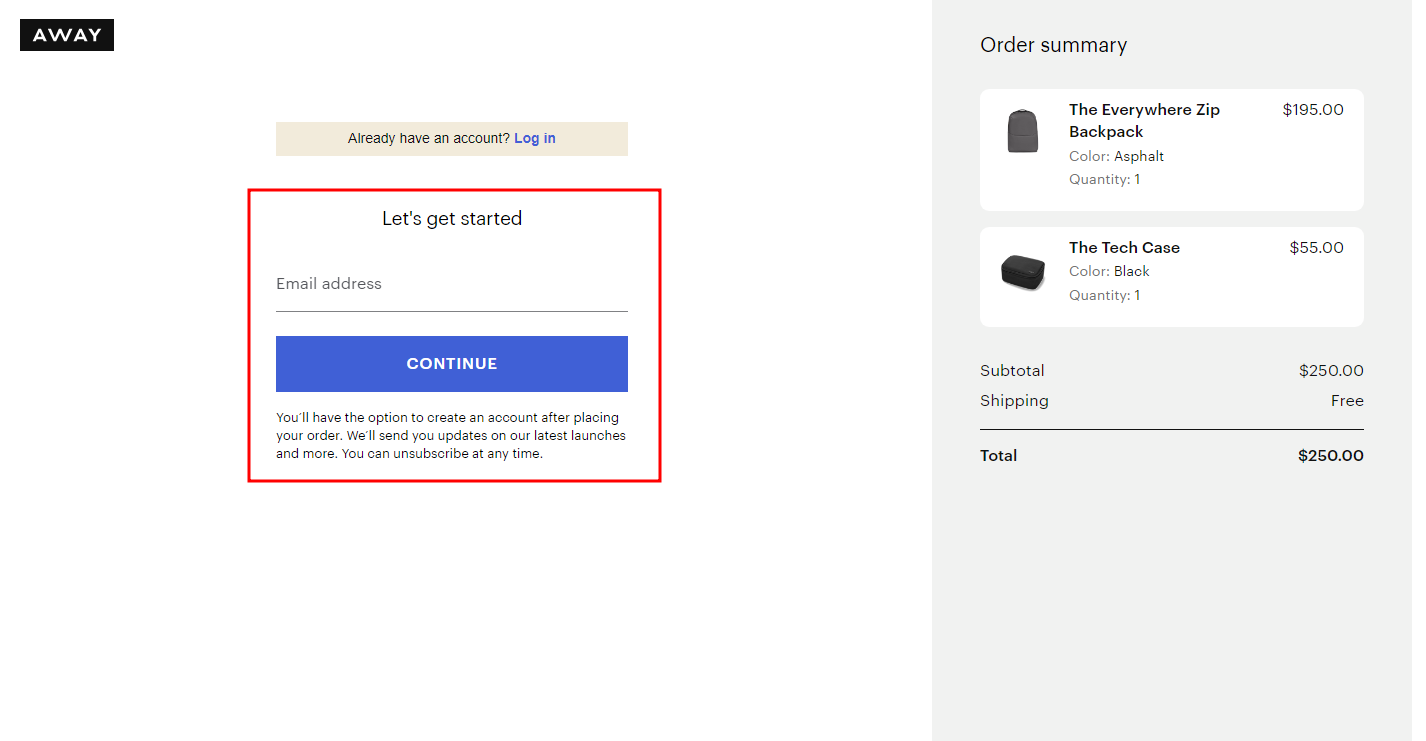Screen dimensions: 1426x741
Task: Click the Asphalt color label
Action: pyautogui.click(x=1140, y=156)
